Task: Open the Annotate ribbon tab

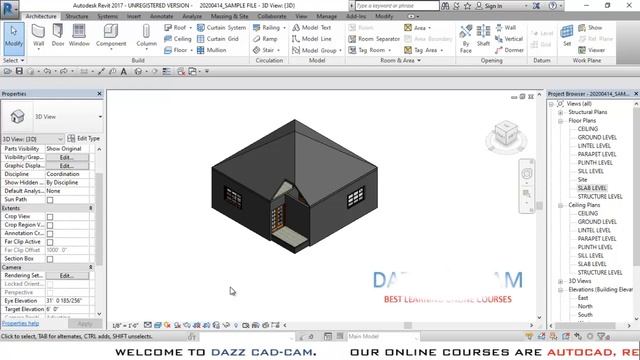Action: (161, 16)
